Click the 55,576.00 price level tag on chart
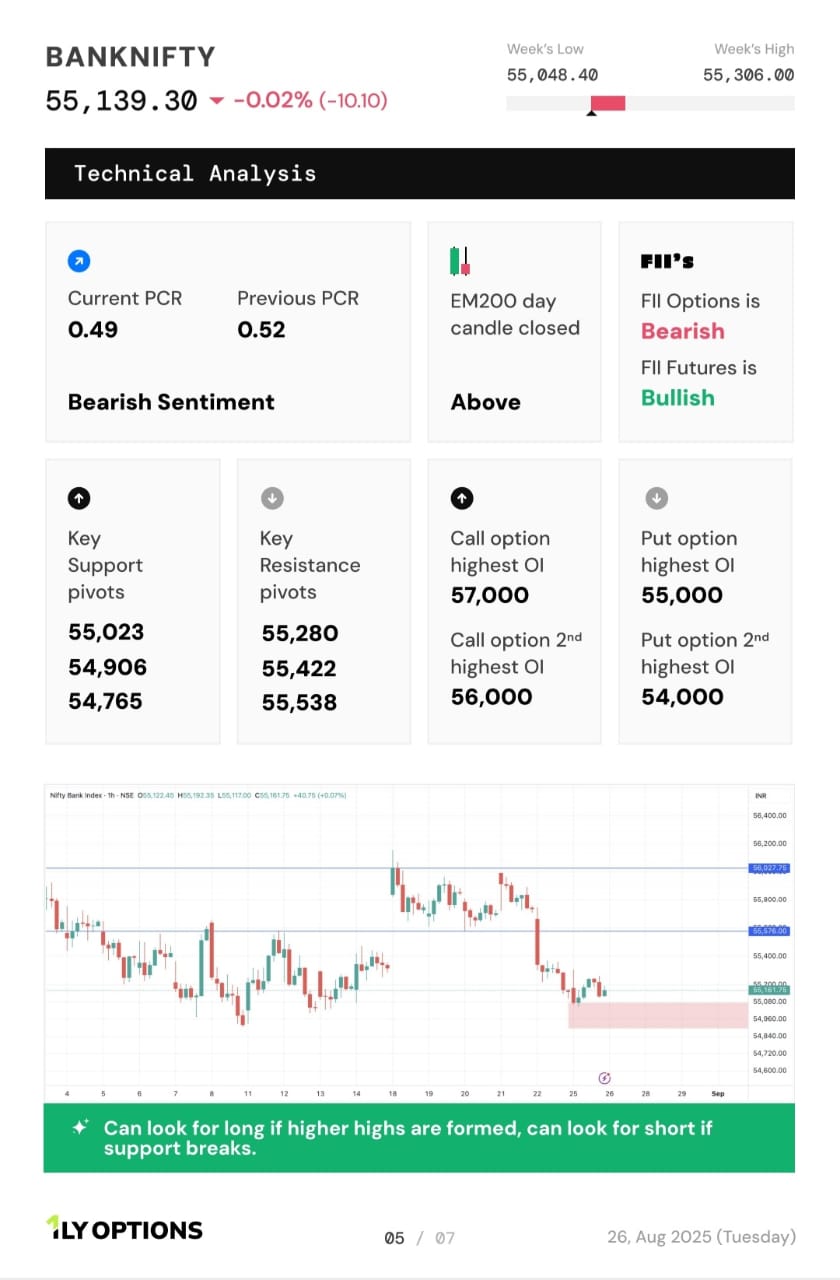This screenshot has width=840, height=1280. click(x=769, y=931)
